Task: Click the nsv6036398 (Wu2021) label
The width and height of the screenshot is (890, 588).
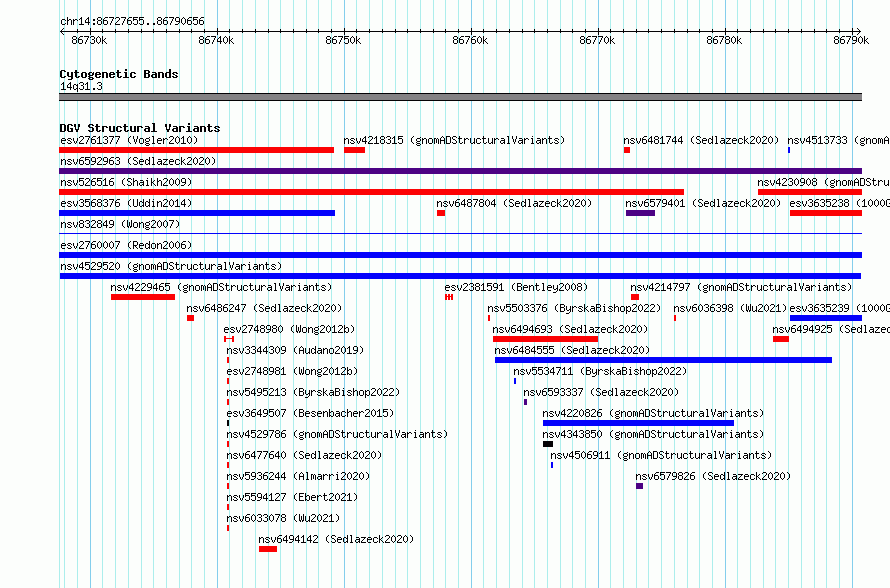Action: [731, 308]
